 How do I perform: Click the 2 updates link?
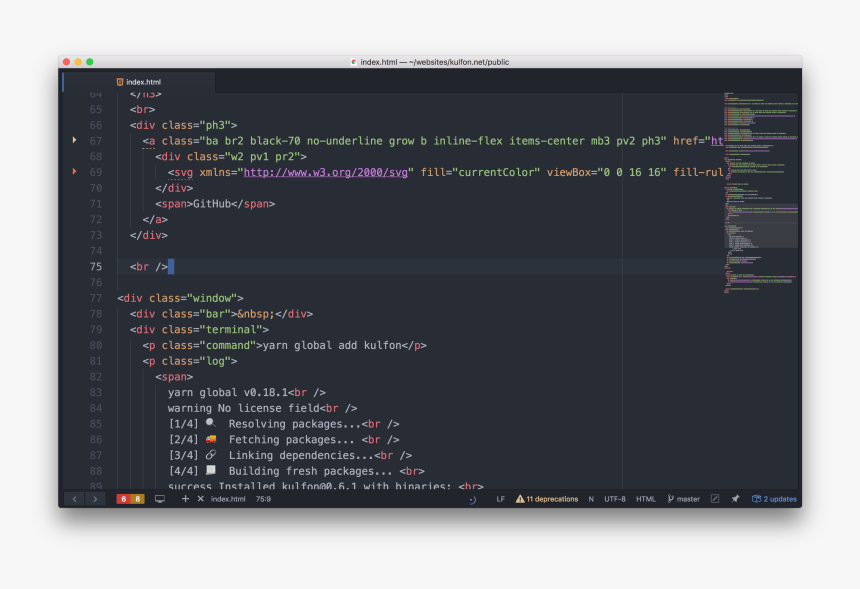click(778, 499)
